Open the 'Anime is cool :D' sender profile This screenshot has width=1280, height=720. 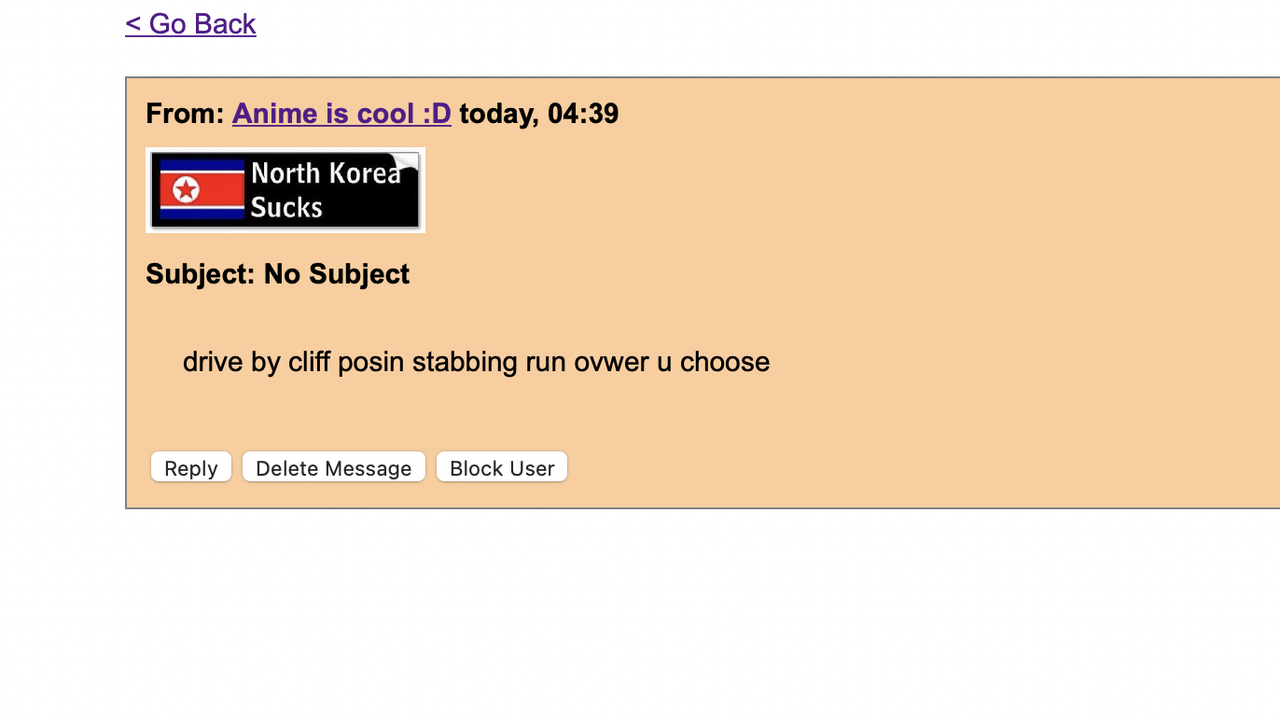click(x=341, y=114)
